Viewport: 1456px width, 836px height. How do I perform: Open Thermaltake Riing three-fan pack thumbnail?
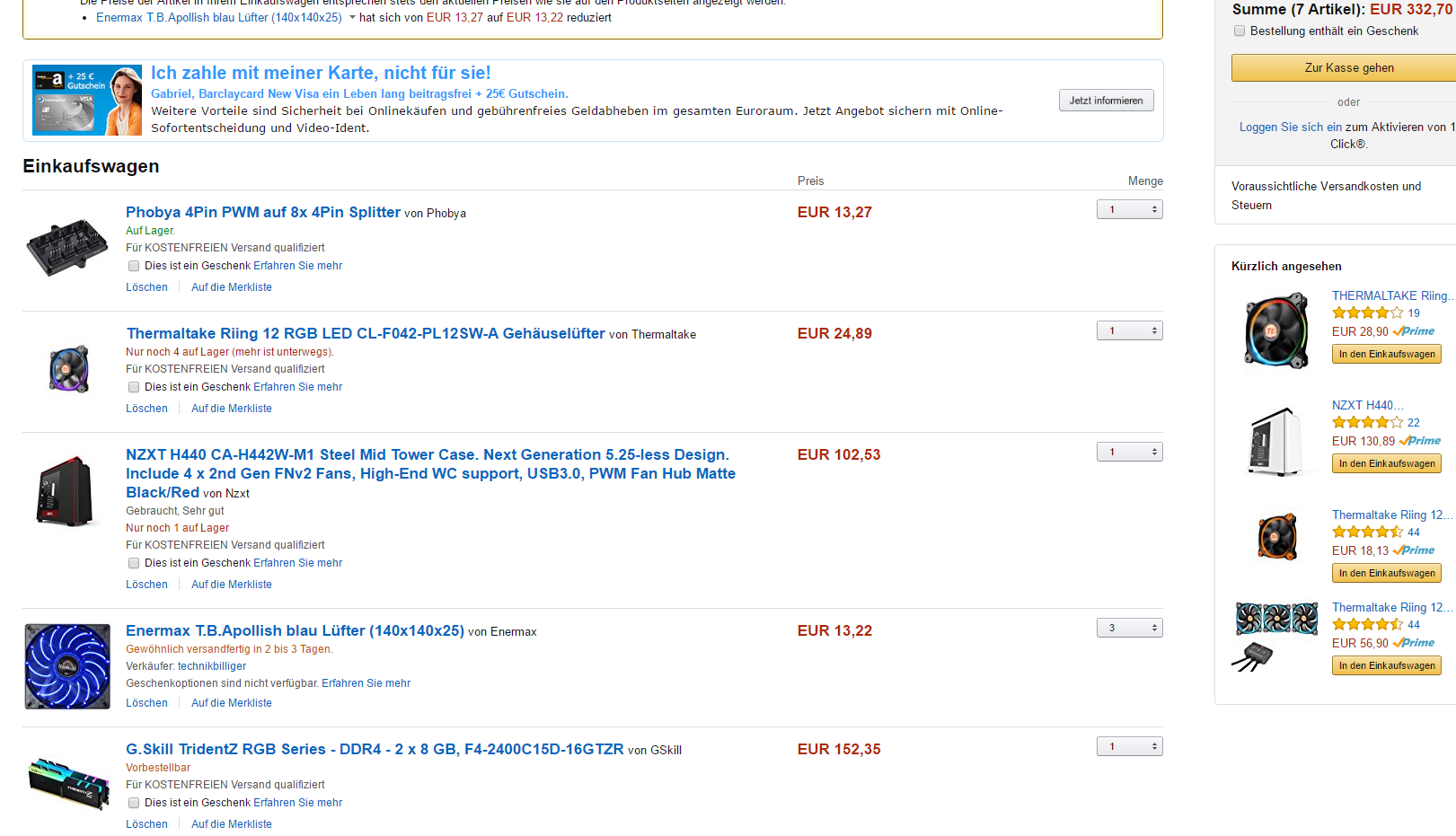(x=1275, y=636)
